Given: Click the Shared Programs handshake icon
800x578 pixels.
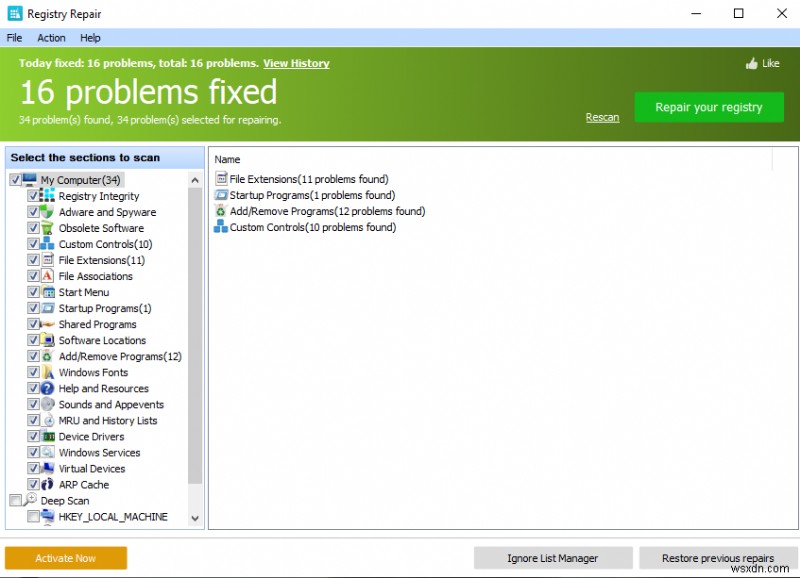Looking at the screenshot, I should (47, 324).
